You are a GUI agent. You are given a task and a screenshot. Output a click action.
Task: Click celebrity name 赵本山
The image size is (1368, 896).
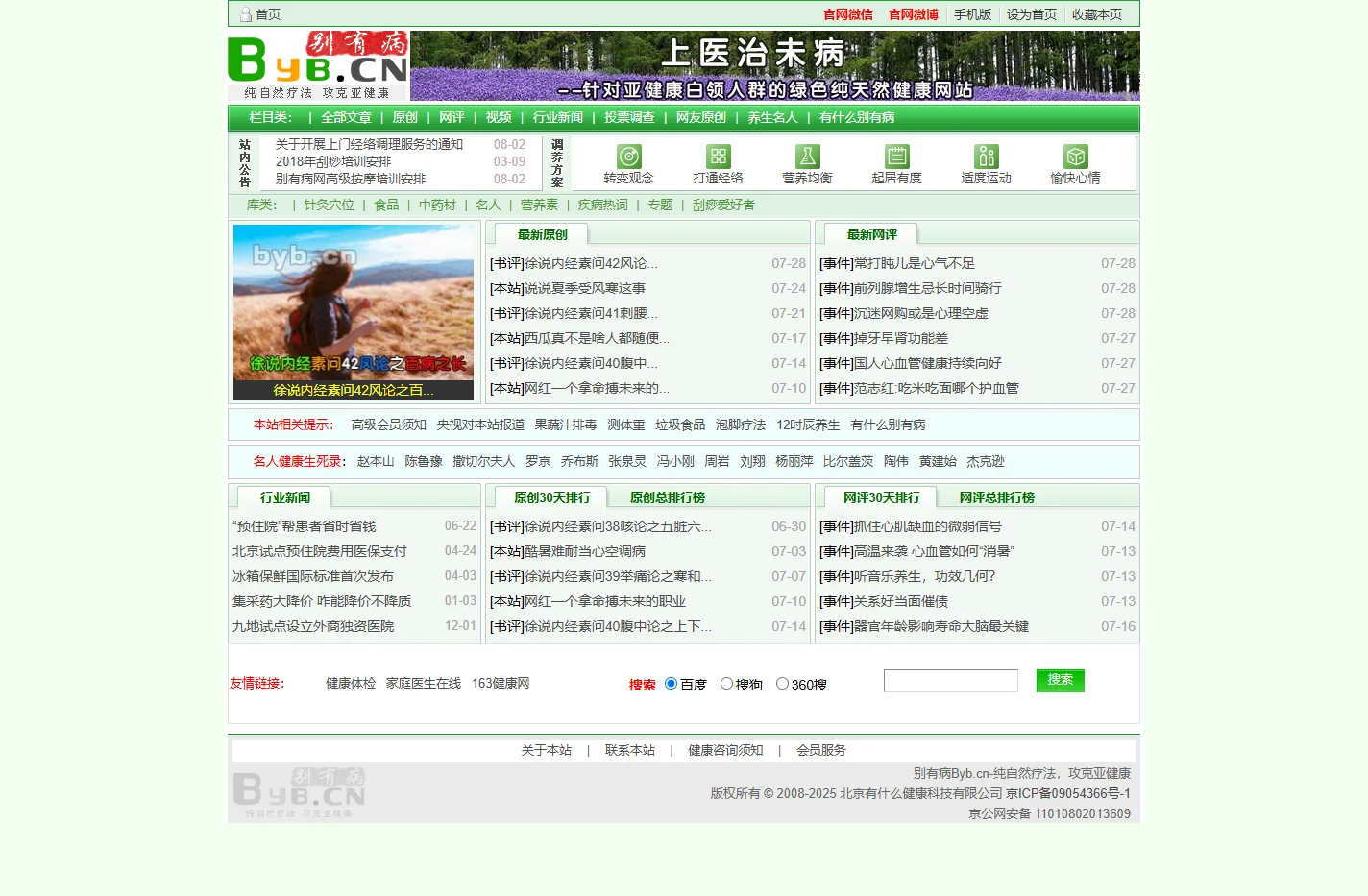pos(376,461)
